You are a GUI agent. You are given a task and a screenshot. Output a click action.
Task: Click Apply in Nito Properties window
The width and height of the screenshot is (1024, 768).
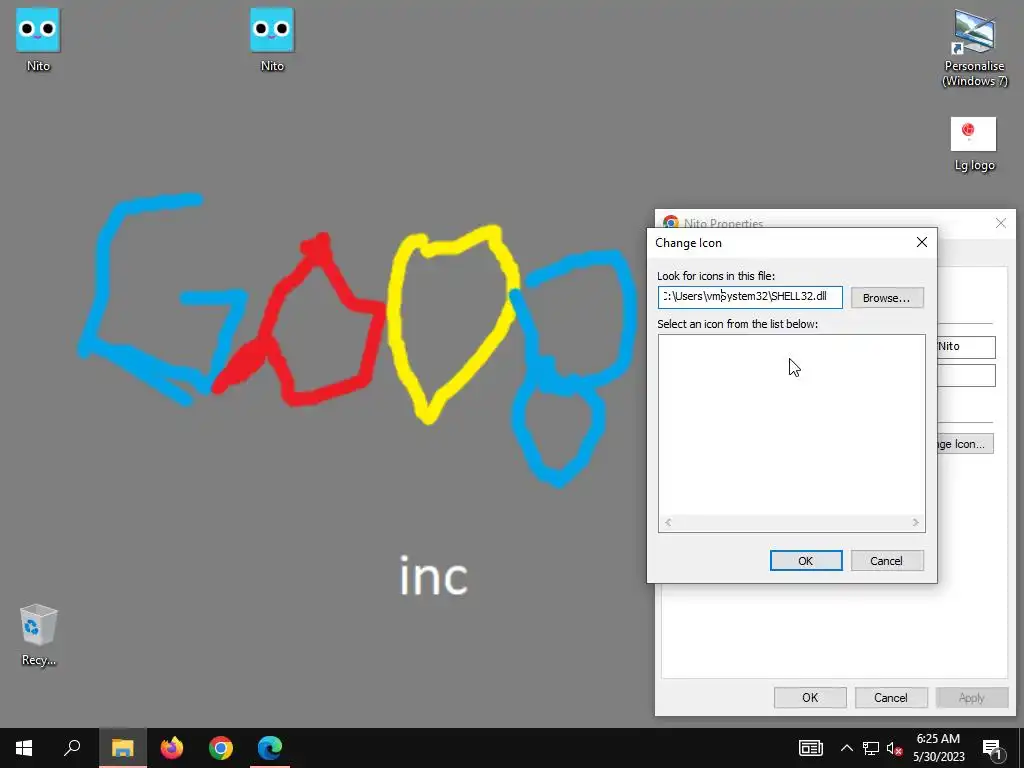tap(971, 697)
